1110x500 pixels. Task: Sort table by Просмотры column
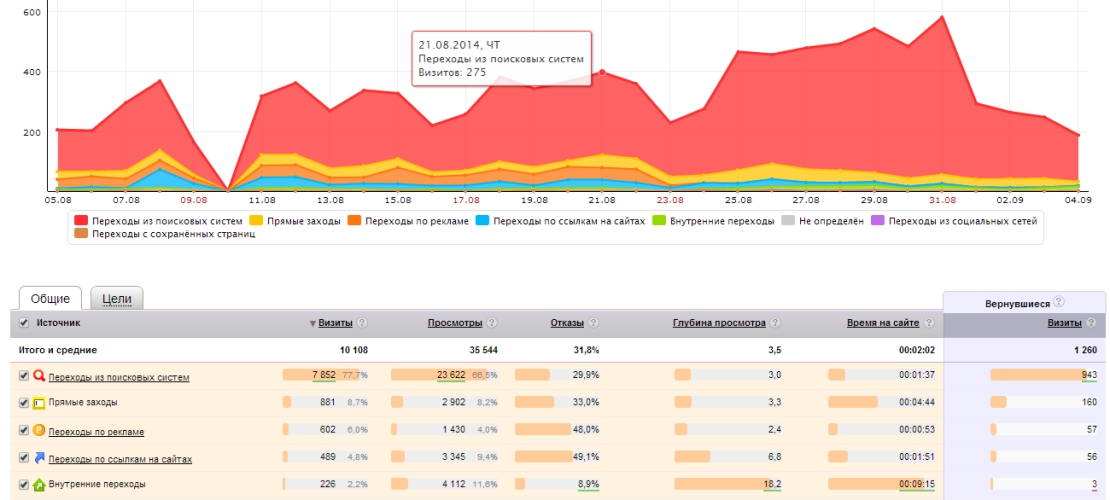point(455,323)
